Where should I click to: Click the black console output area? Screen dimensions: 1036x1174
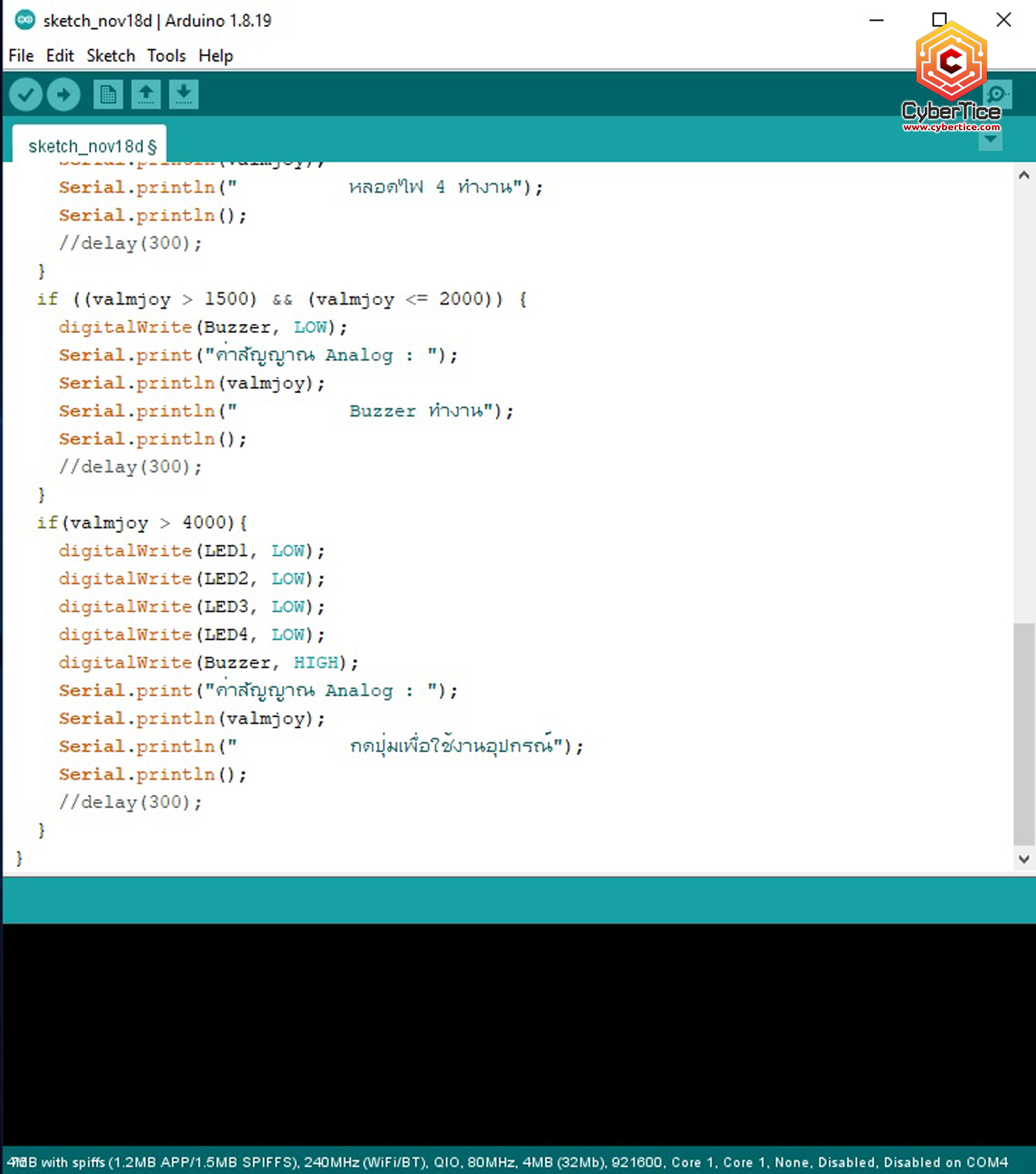pos(518,1036)
